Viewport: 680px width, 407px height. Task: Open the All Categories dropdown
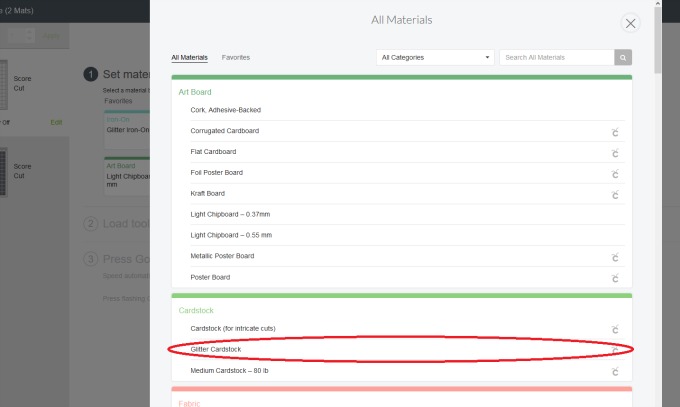435,57
